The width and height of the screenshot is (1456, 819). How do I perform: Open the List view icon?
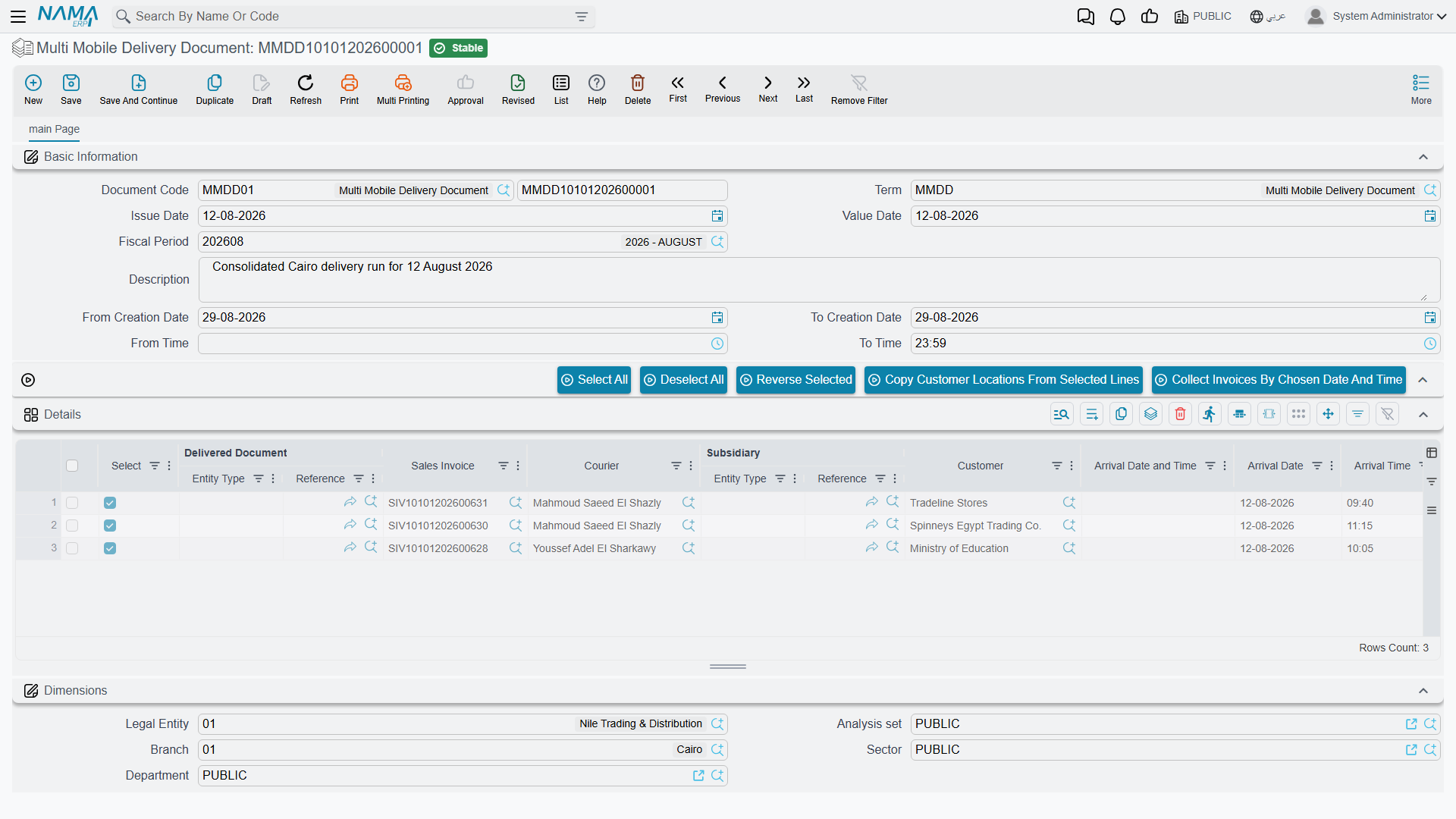tap(561, 89)
